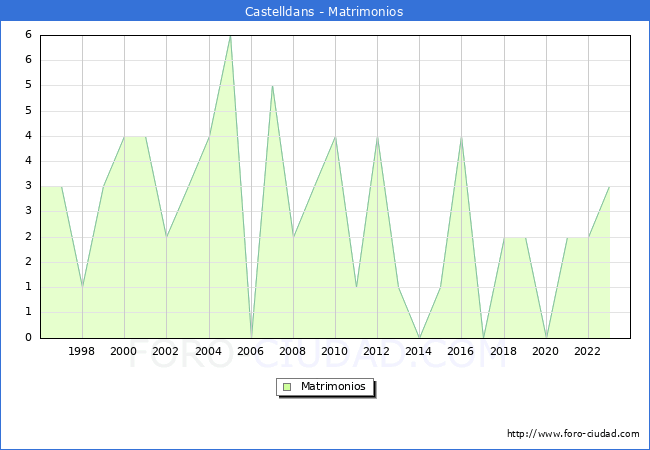
Task: Click the 2007 peak data point
Action: click(x=272, y=86)
